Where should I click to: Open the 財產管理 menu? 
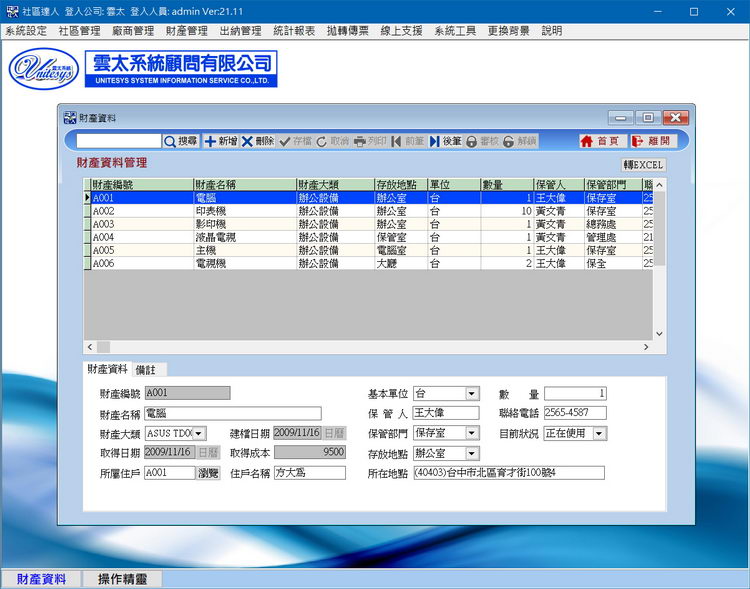[x=187, y=31]
